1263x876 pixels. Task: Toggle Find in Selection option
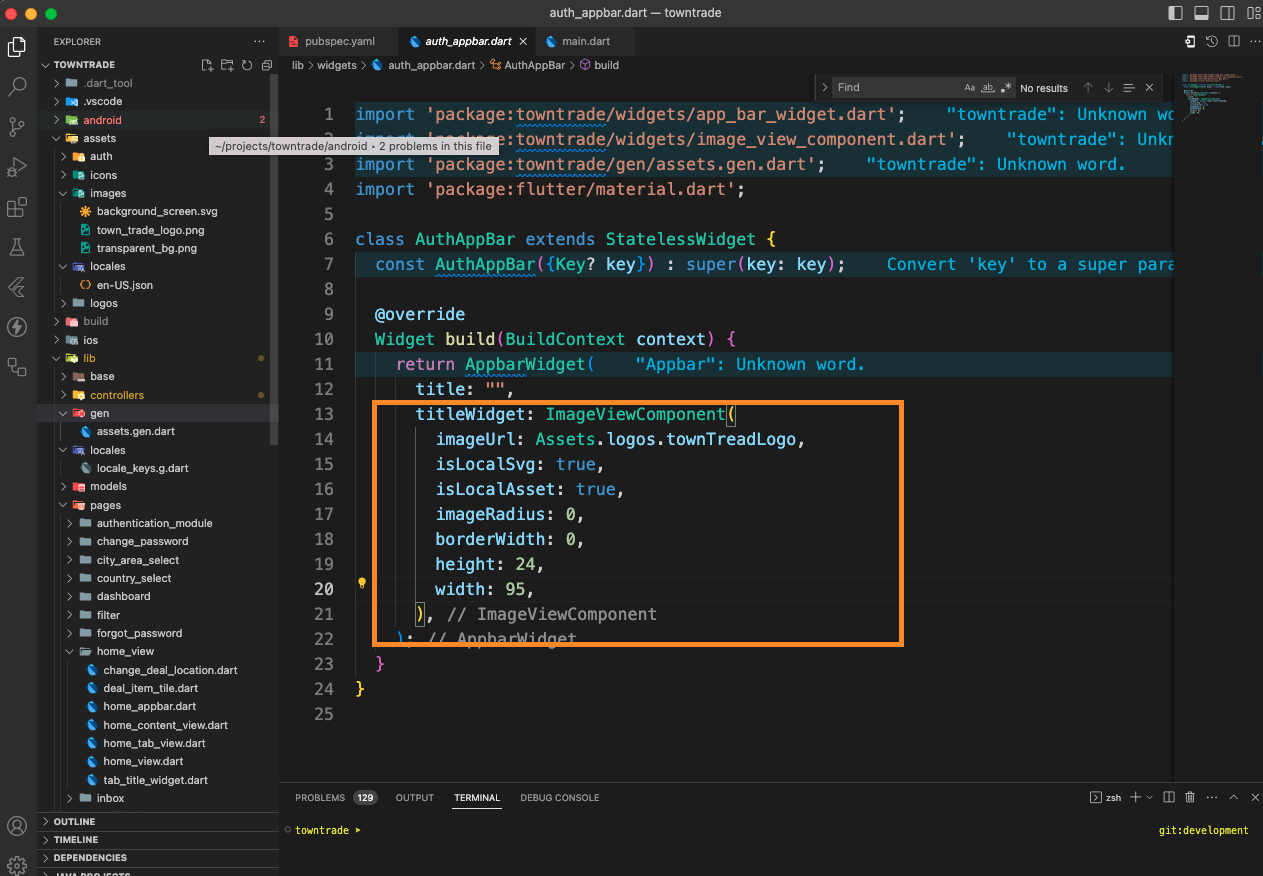(x=1129, y=88)
